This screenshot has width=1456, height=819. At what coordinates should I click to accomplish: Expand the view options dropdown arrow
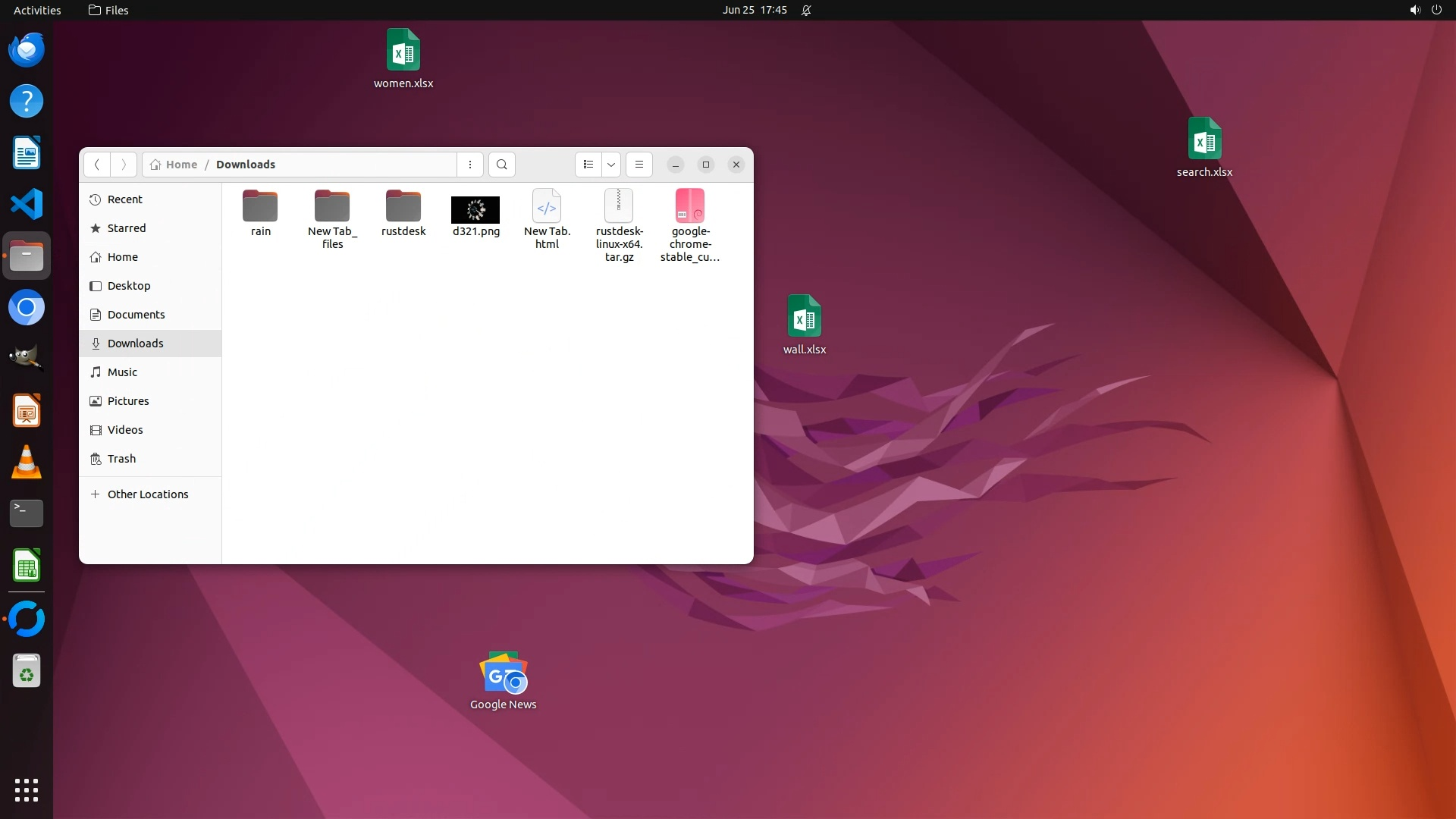tap(611, 165)
